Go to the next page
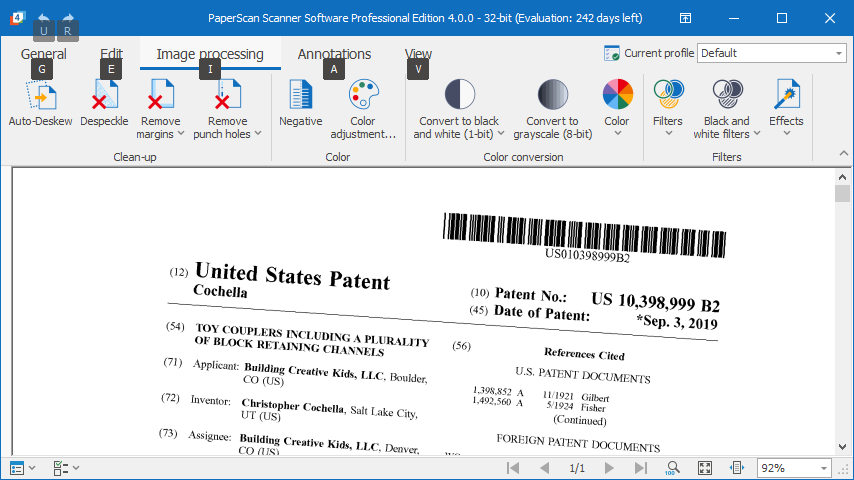The image size is (854, 480). (609, 468)
